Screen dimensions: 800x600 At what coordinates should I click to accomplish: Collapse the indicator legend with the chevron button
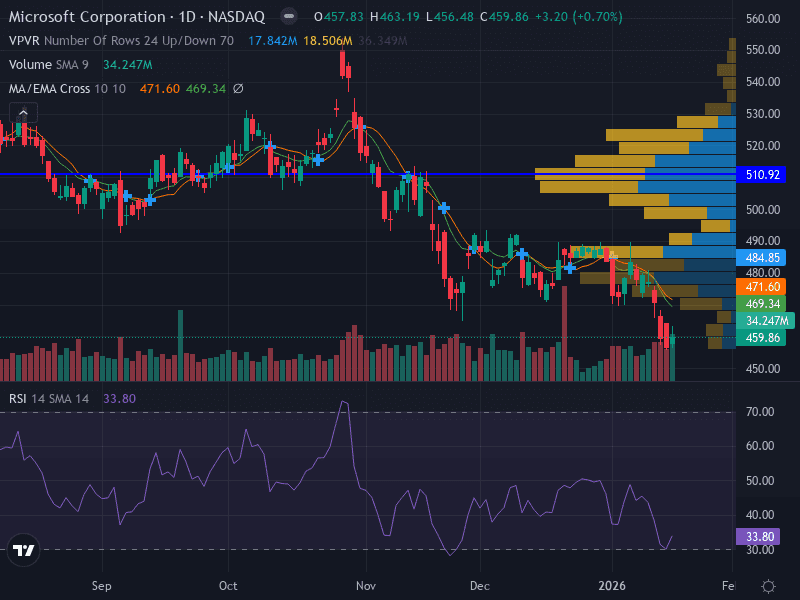click(x=23, y=112)
